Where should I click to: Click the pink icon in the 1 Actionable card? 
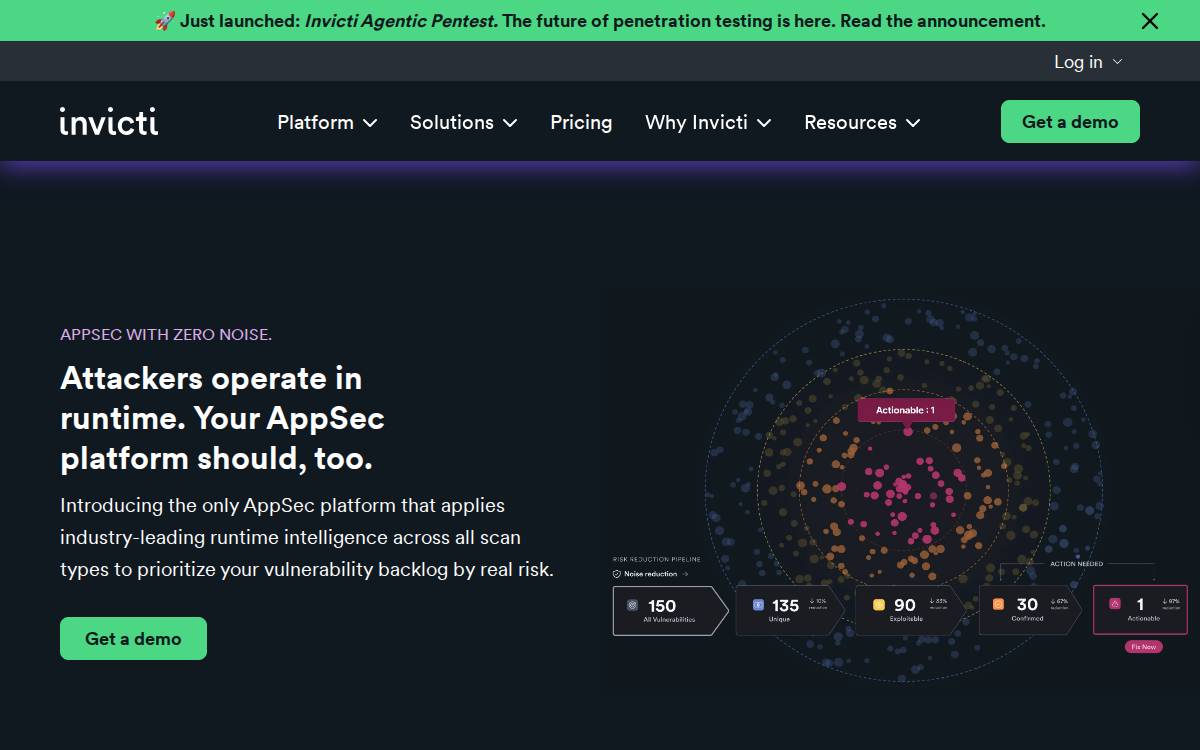point(1115,604)
